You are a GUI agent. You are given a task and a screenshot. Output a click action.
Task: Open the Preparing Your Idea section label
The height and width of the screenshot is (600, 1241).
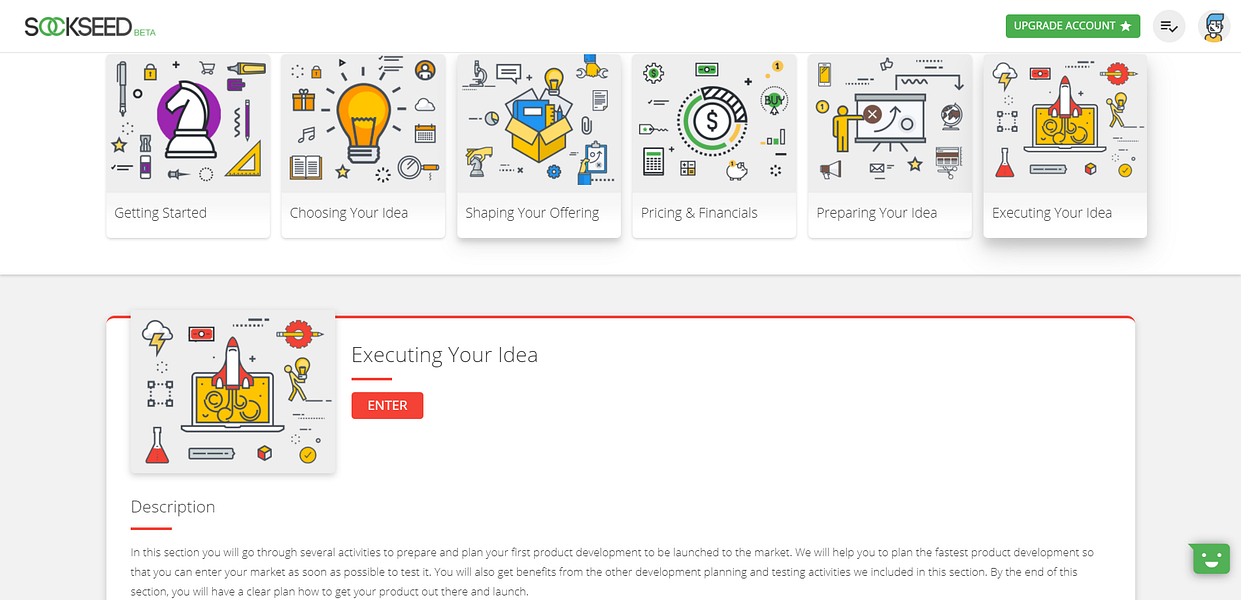[877, 213]
